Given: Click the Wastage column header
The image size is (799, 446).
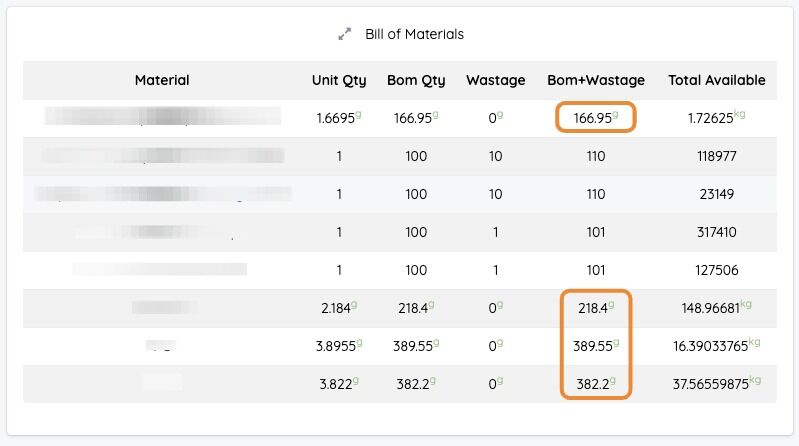Looking at the screenshot, I should [495, 80].
